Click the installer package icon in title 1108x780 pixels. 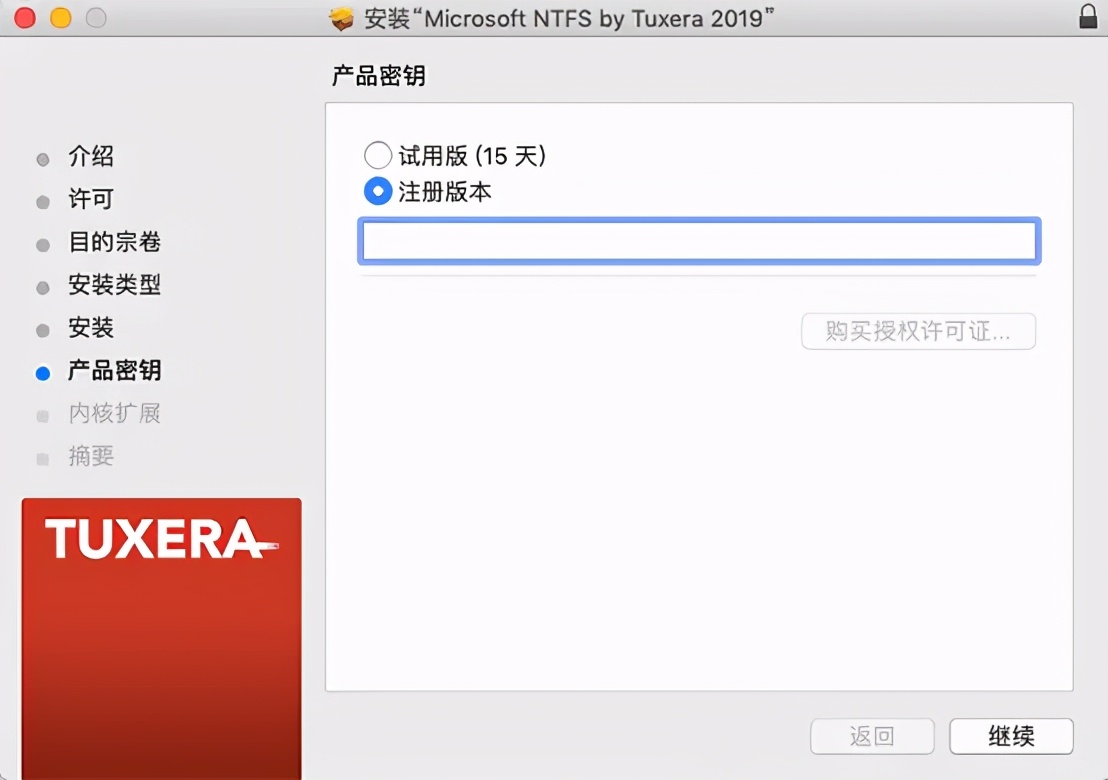(x=341, y=19)
